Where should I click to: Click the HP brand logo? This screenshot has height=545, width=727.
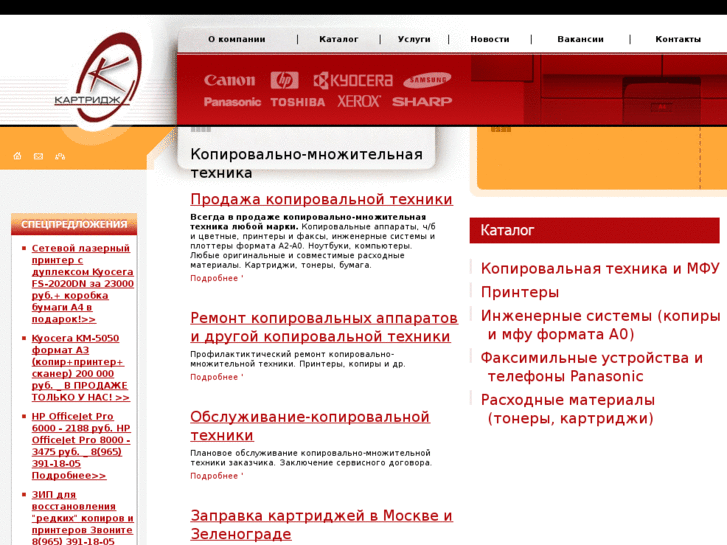(284, 80)
